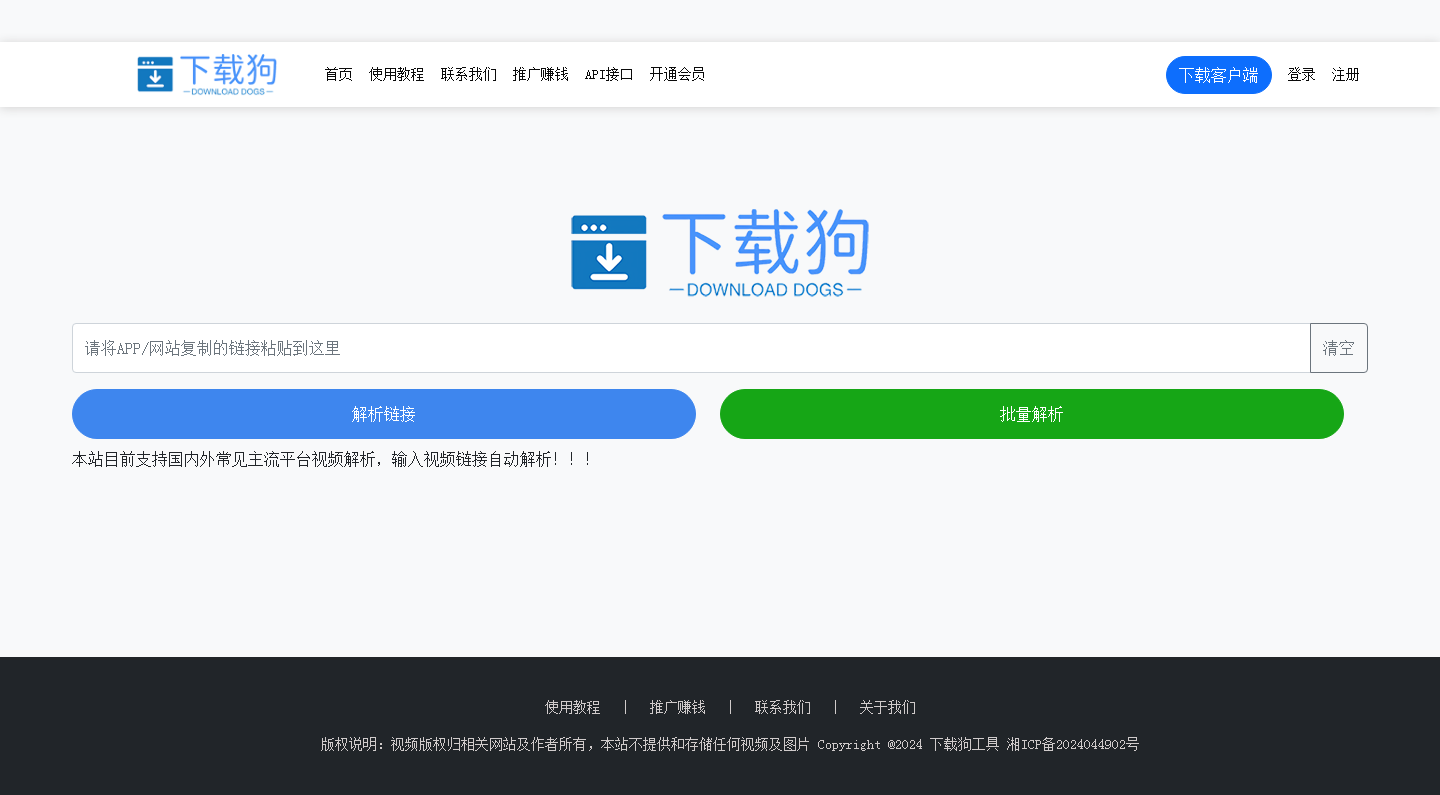1440x795 pixels.
Task: Open the 注册 page
Action: [x=1345, y=74]
